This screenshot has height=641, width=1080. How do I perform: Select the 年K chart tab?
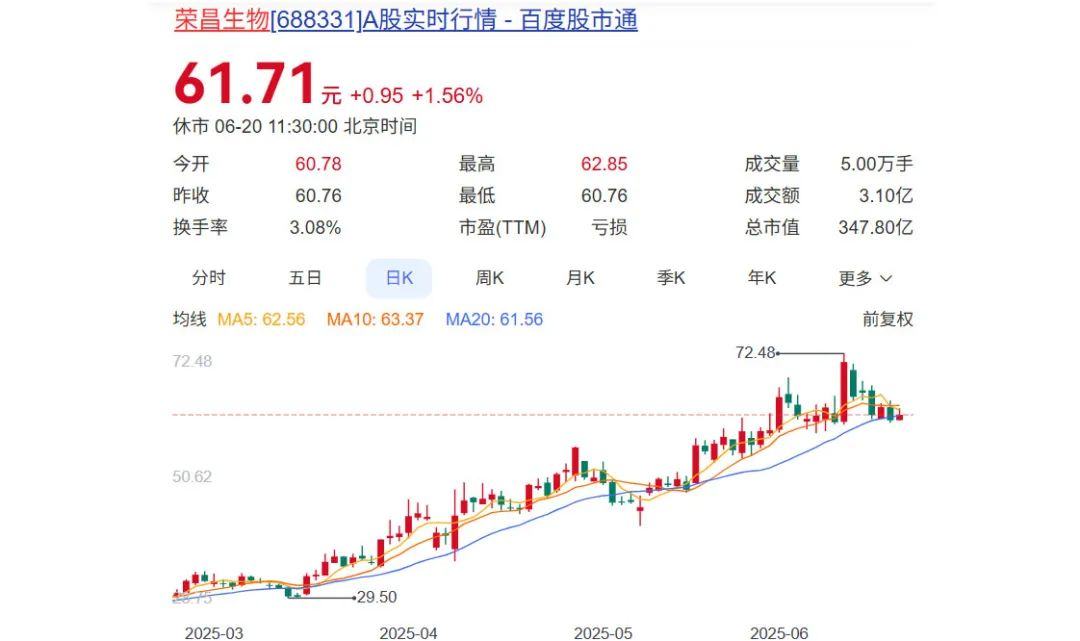(x=762, y=278)
